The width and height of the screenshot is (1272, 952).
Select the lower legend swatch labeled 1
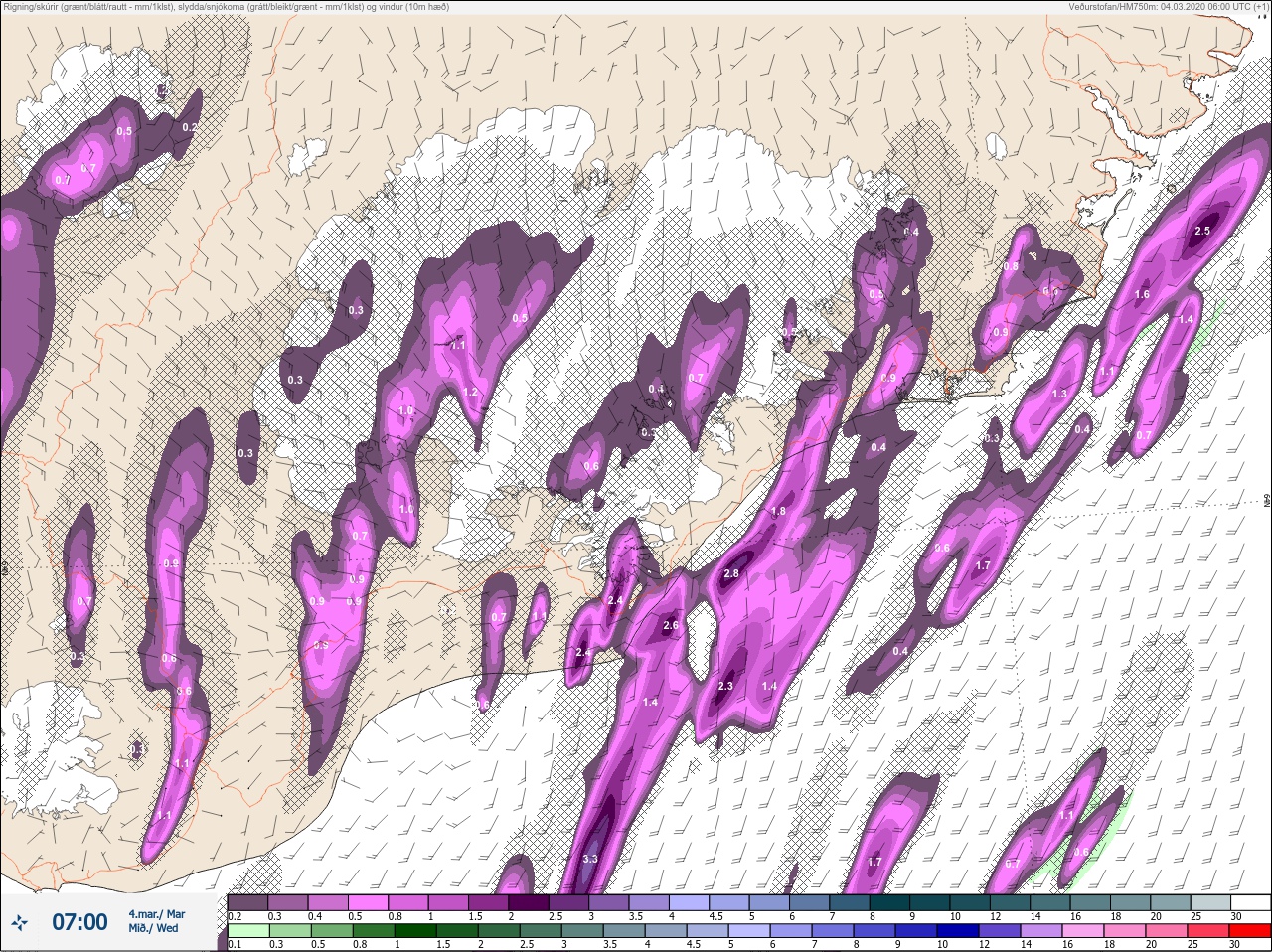tap(415, 931)
